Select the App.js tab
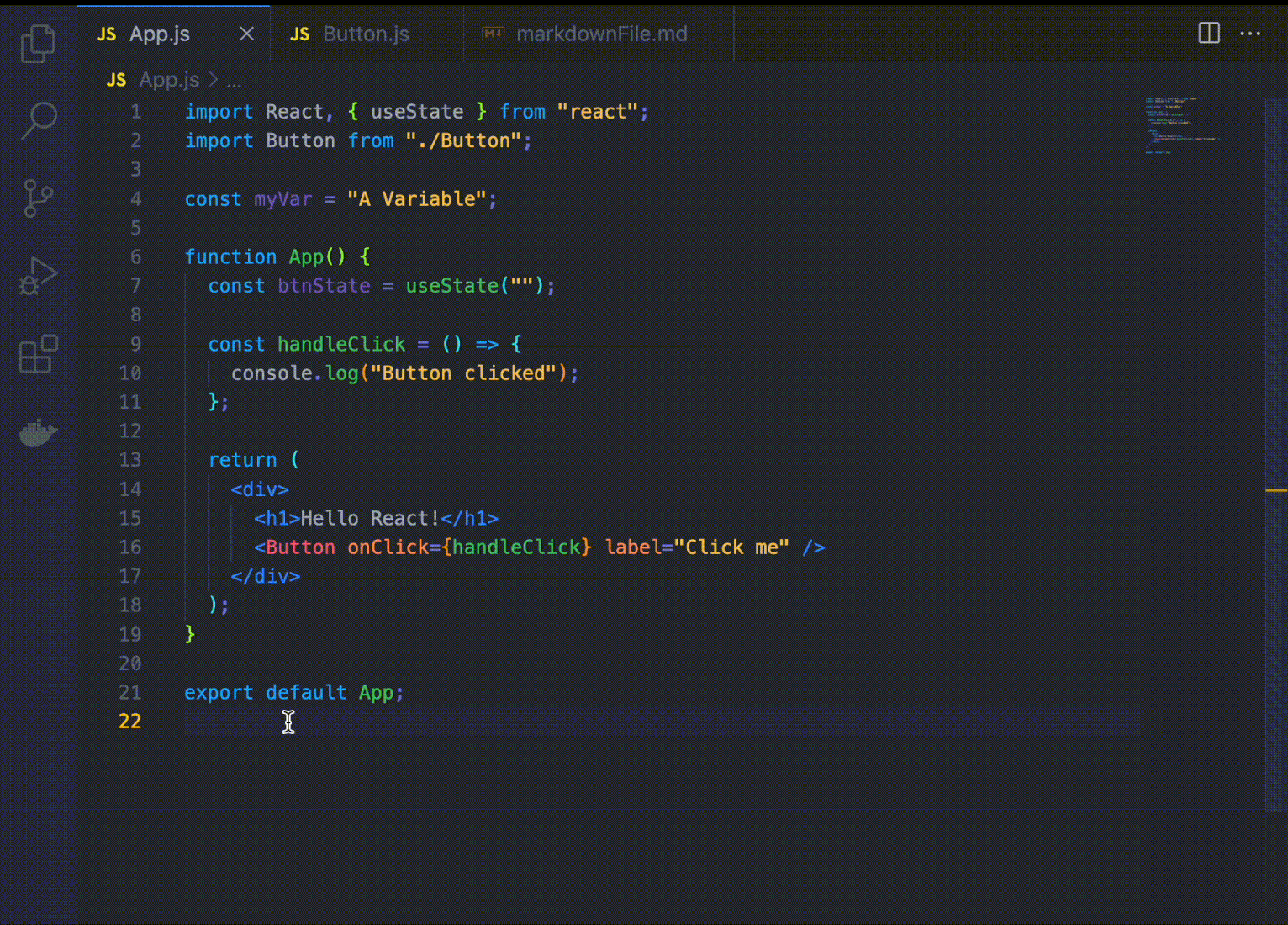Viewport: 1288px width, 925px height. pyautogui.click(x=159, y=34)
